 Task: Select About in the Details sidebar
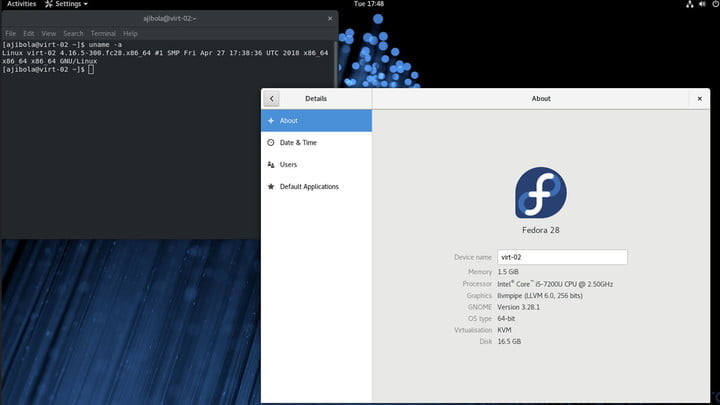316,121
